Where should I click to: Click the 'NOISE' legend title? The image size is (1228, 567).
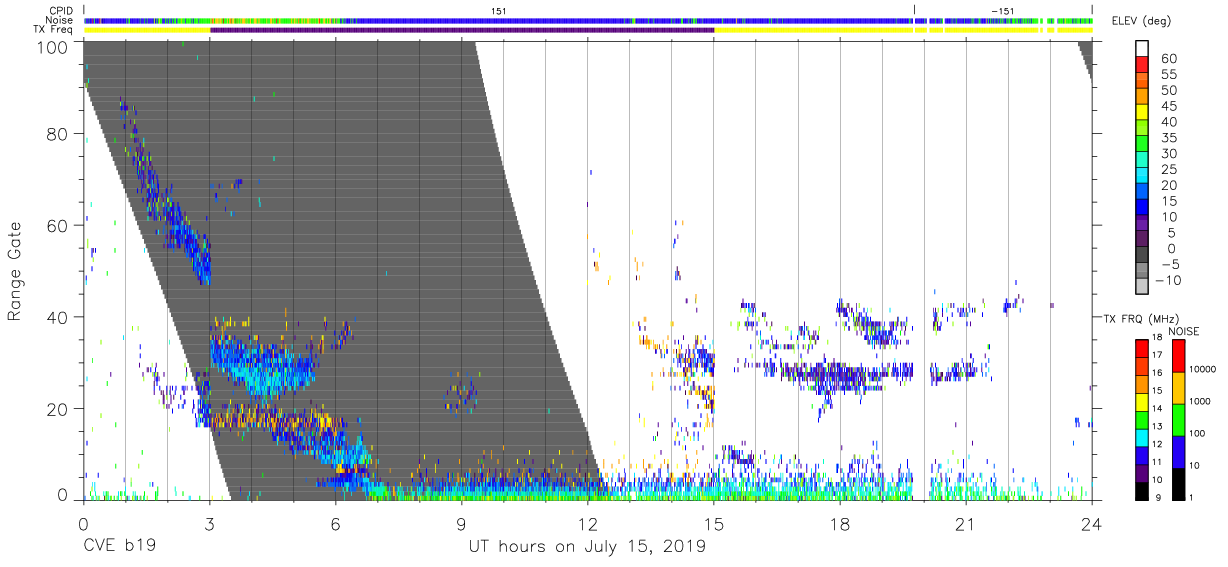(1183, 331)
